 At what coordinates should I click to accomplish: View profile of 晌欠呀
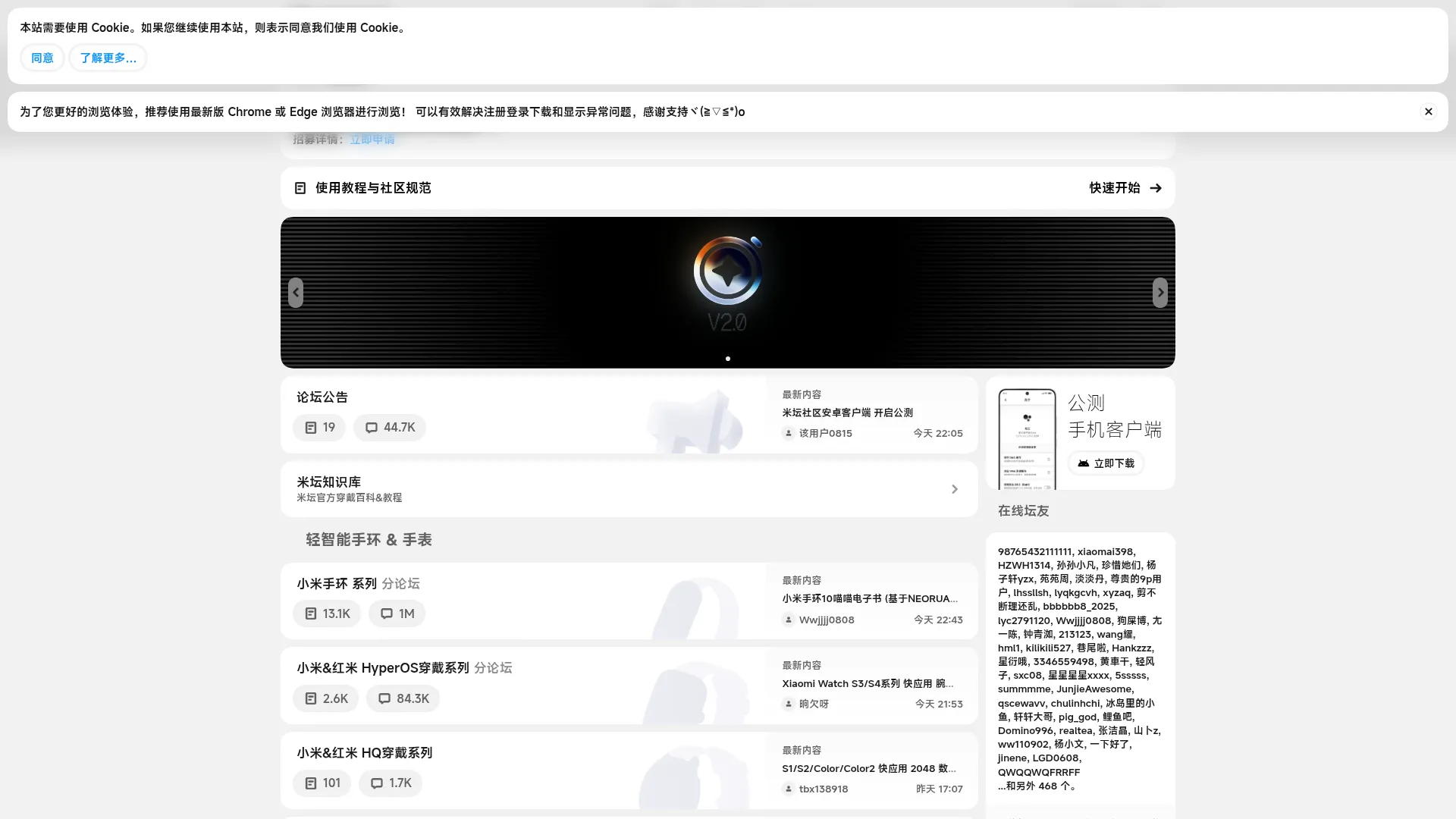click(814, 704)
